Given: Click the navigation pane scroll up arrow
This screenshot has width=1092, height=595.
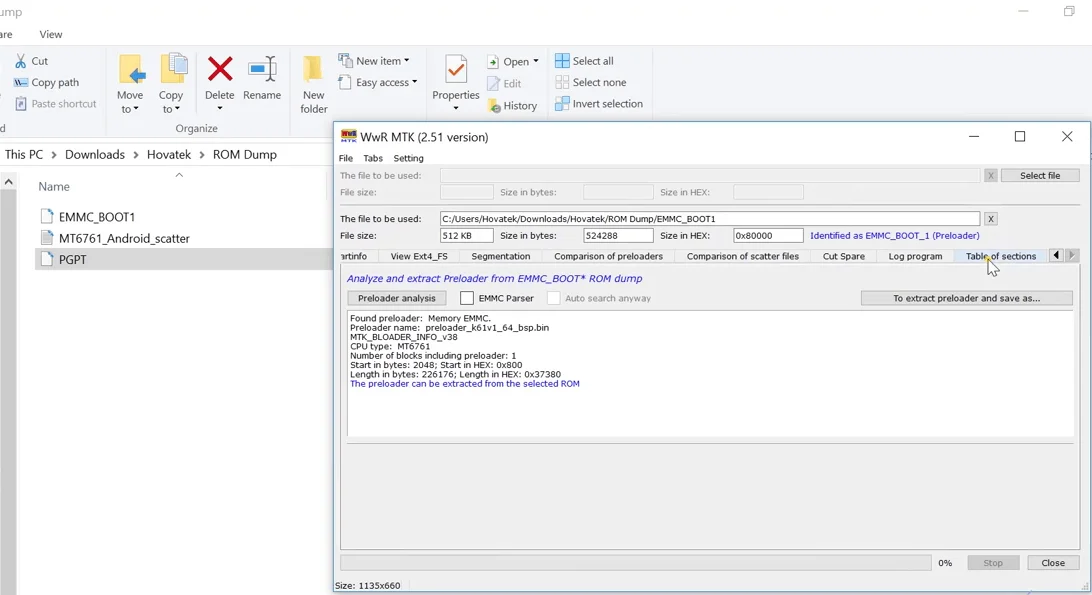Looking at the screenshot, I should [8, 182].
